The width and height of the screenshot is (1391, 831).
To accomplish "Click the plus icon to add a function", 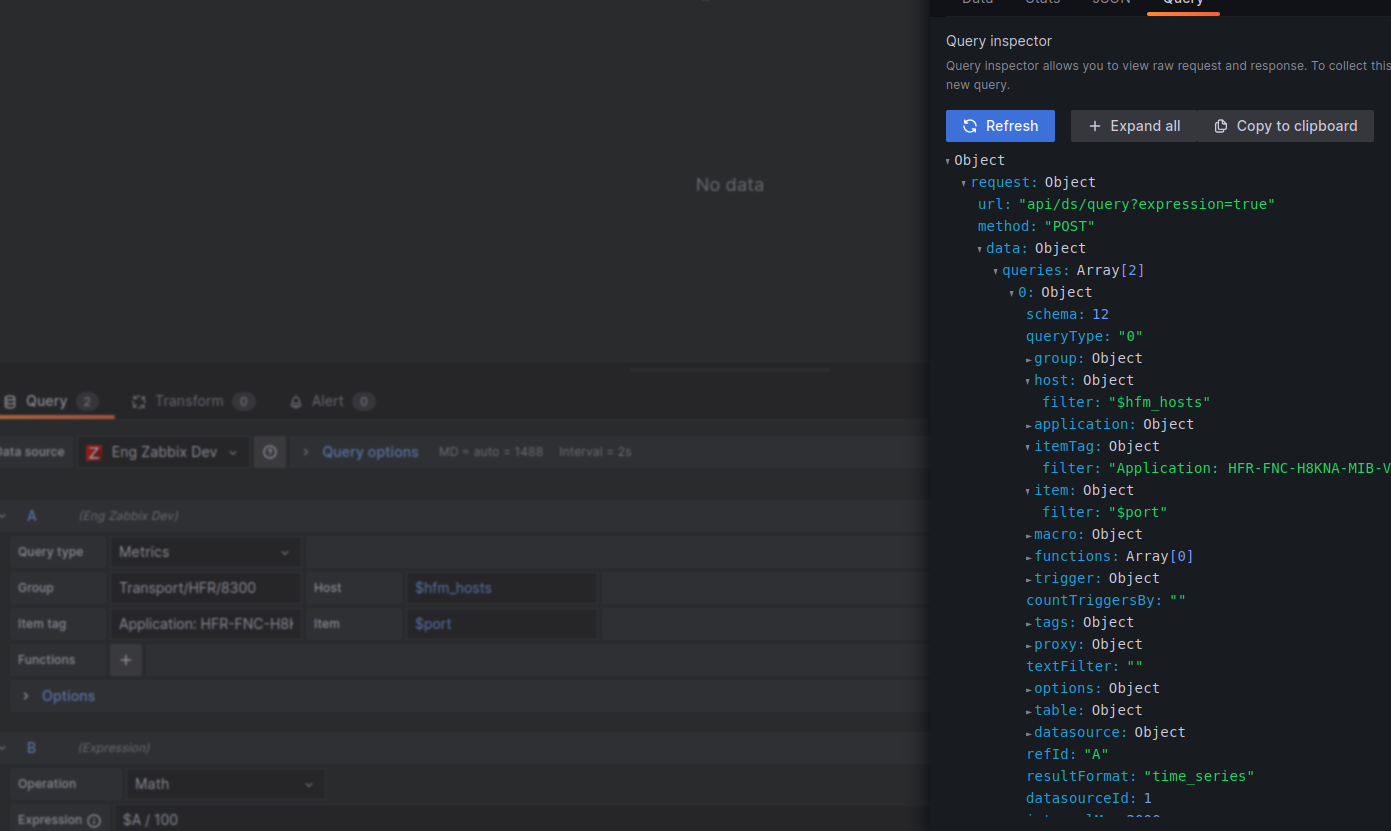I will (125, 659).
